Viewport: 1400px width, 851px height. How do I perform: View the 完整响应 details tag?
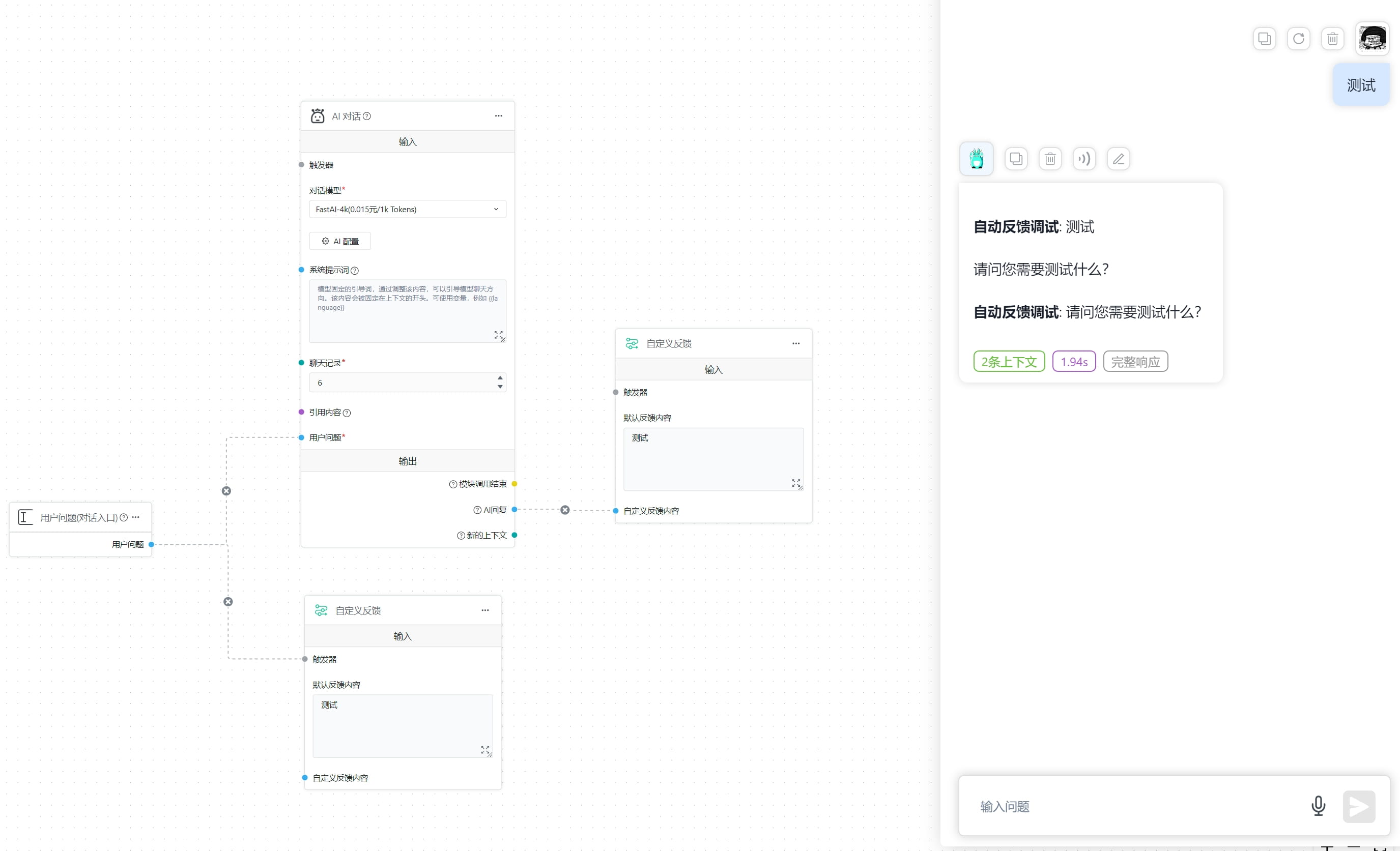[x=1135, y=362]
